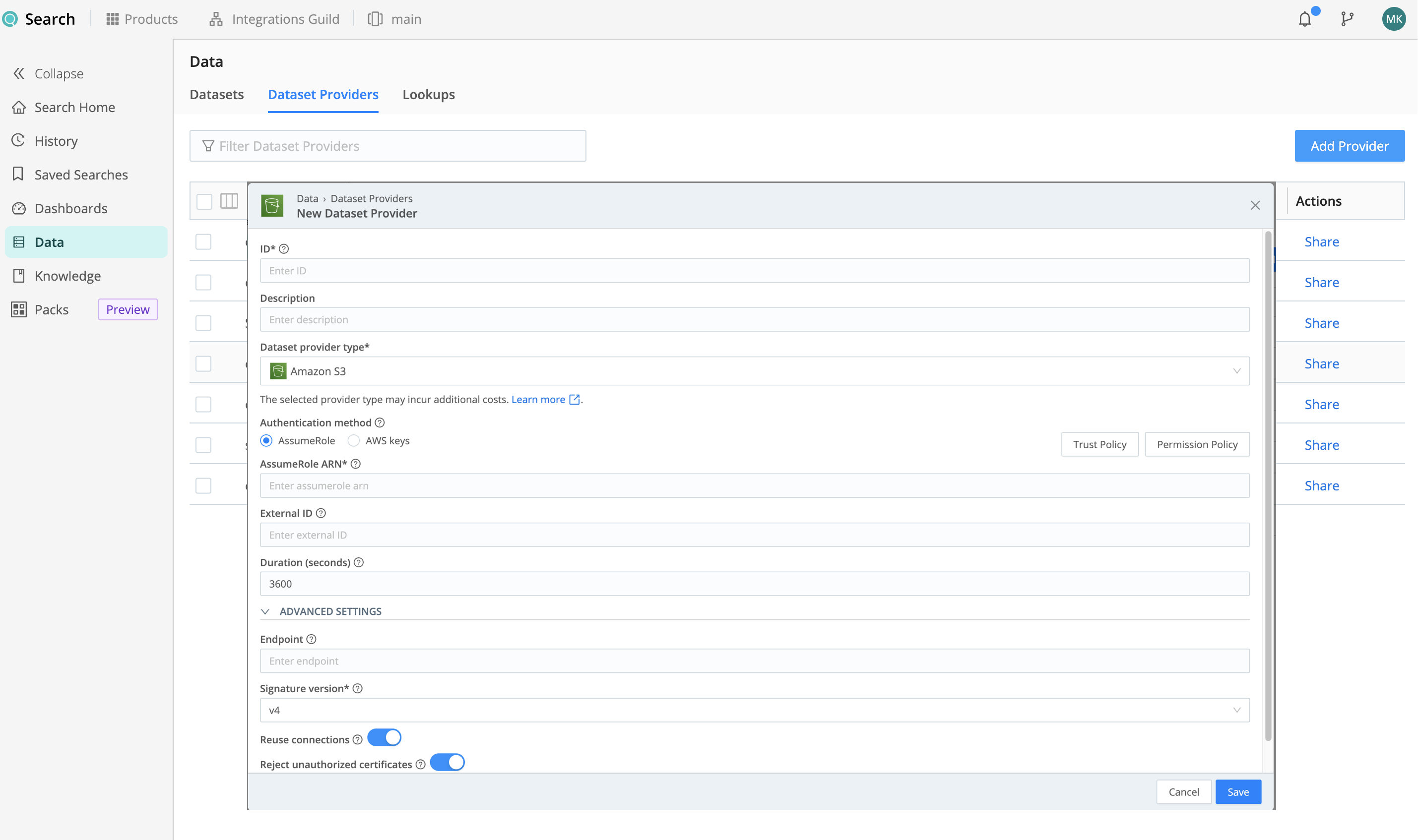Image resolution: width=1418 pixels, height=840 pixels.
Task: Navigate to Dashboards in the sidebar
Action: (71, 208)
